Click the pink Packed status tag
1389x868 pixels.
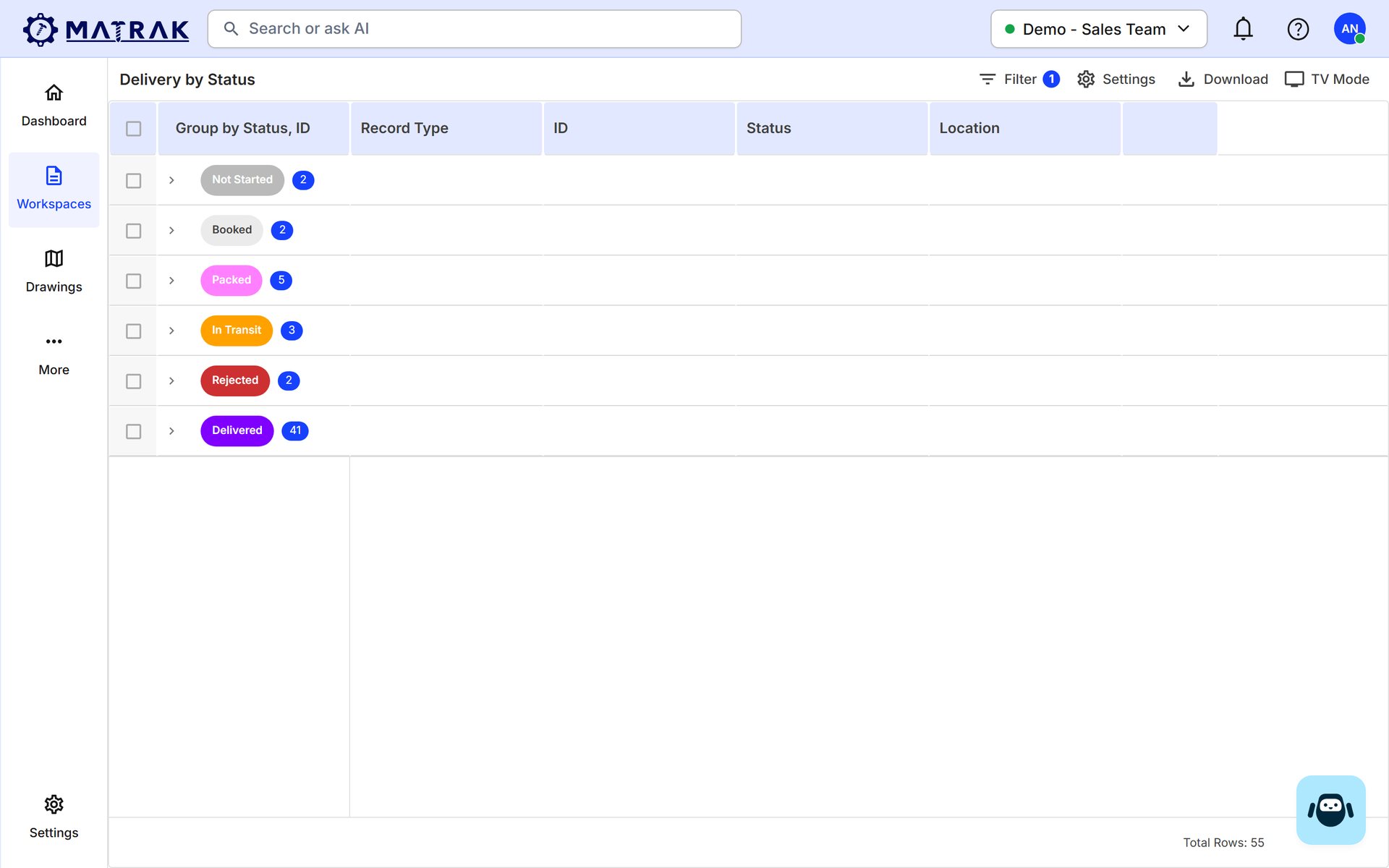(231, 280)
